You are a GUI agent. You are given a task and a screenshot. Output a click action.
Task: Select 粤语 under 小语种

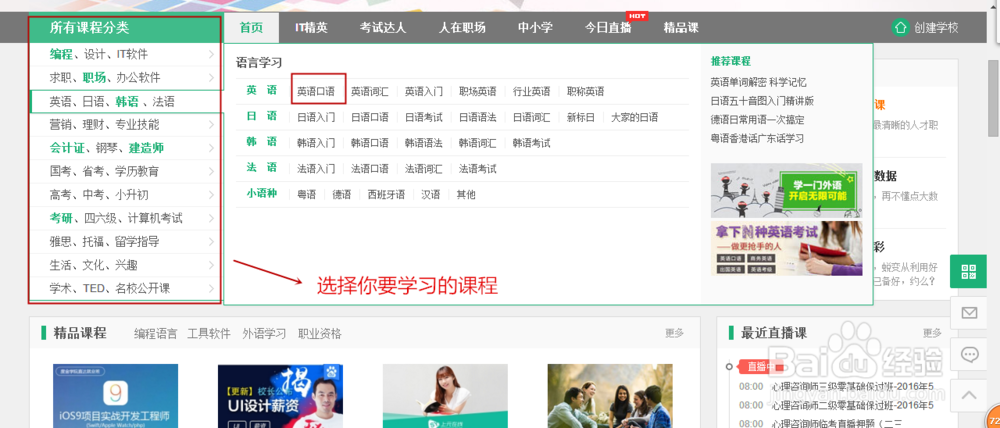pos(306,195)
